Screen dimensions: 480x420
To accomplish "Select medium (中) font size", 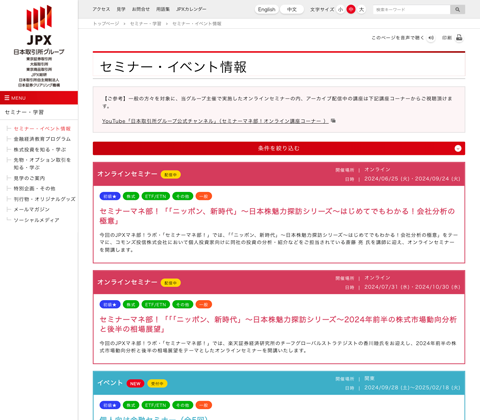I will click(351, 9).
